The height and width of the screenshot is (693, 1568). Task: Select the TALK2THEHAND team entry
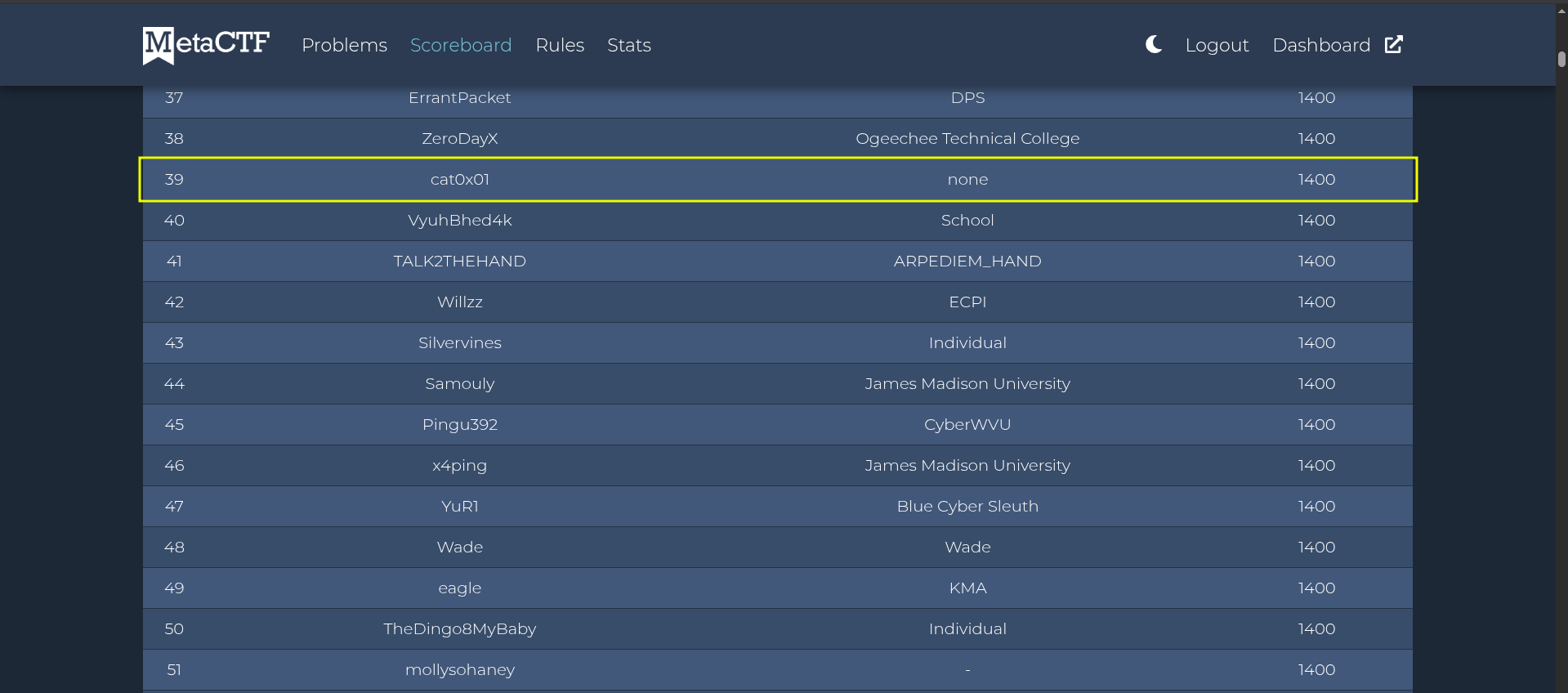pos(460,262)
